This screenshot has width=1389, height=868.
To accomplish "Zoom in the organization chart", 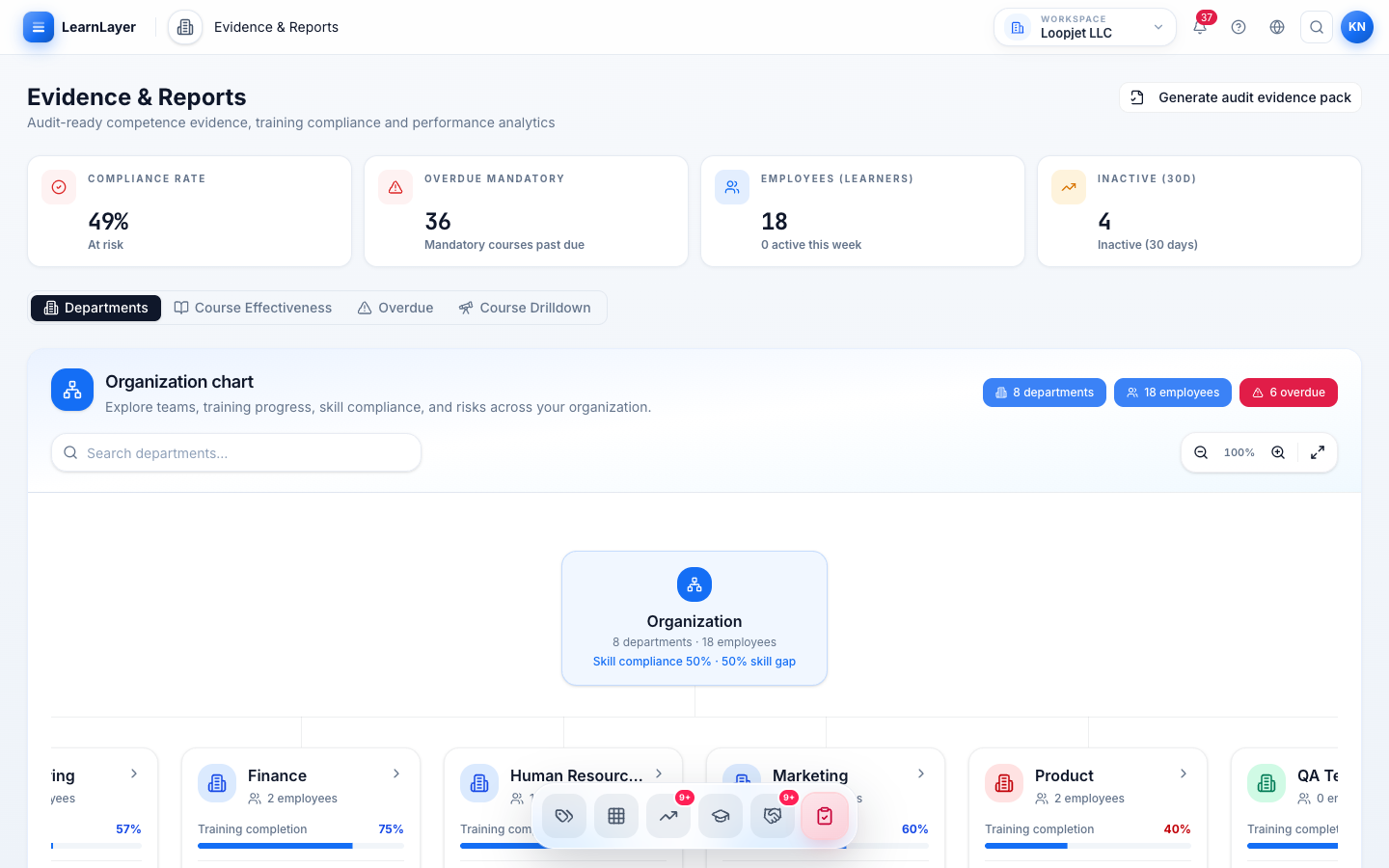I will pyautogui.click(x=1278, y=452).
